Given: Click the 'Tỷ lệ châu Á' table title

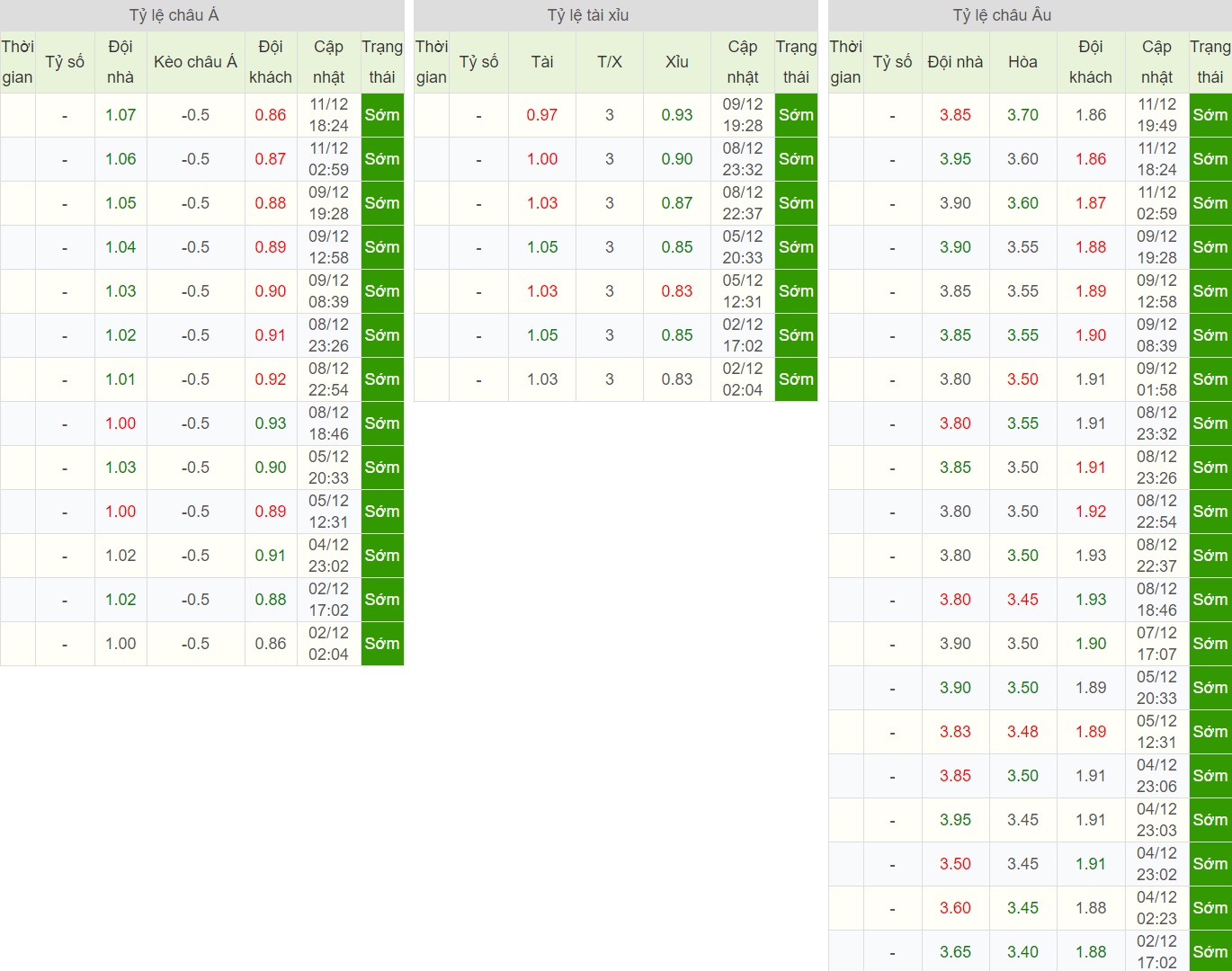Looking at the screenshot, I should (x=174, y=15).
